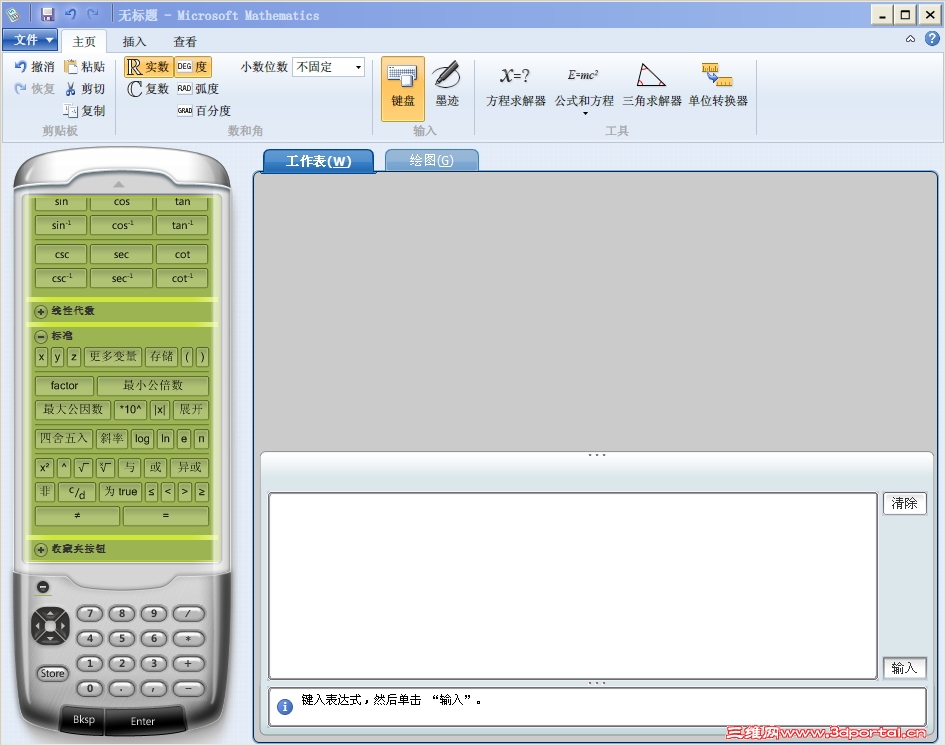Select 键盘 keyboard input mode

pyautogui.click(x=402, y=88)
